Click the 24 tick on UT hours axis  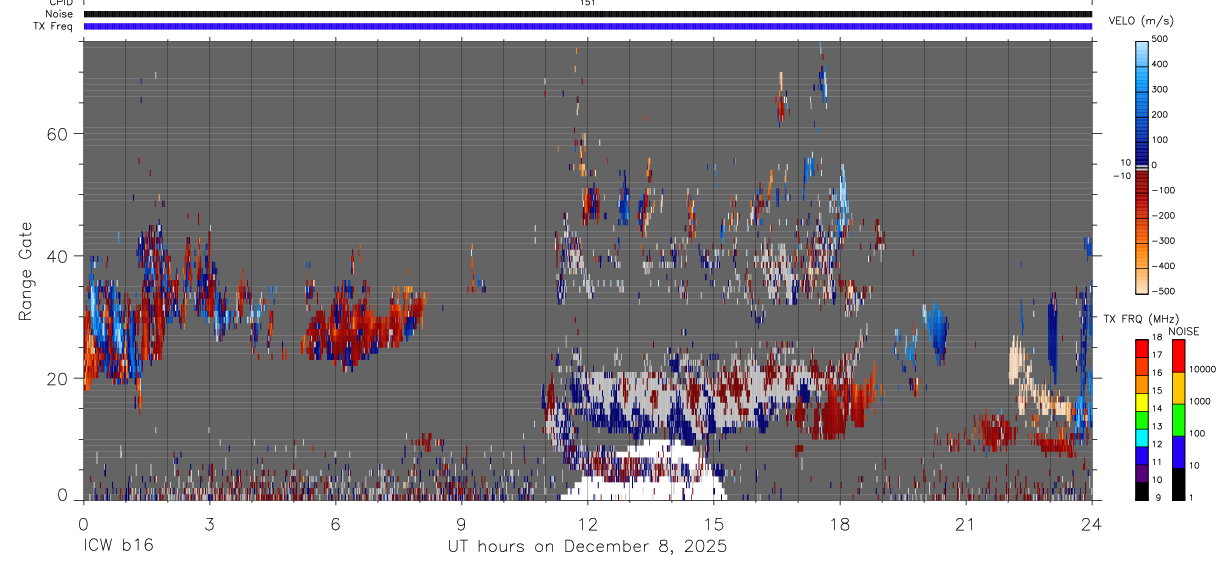coord(1091,524)
